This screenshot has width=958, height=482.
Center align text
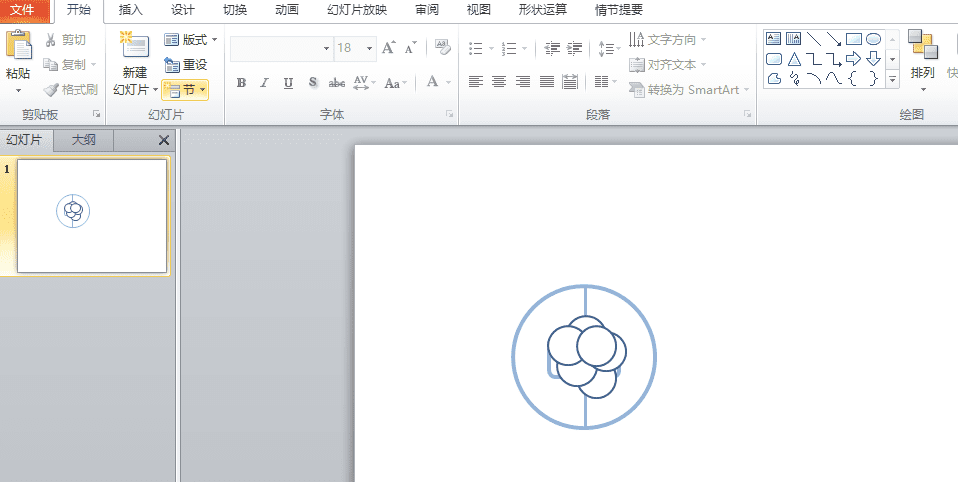click(x=499, y=81)
